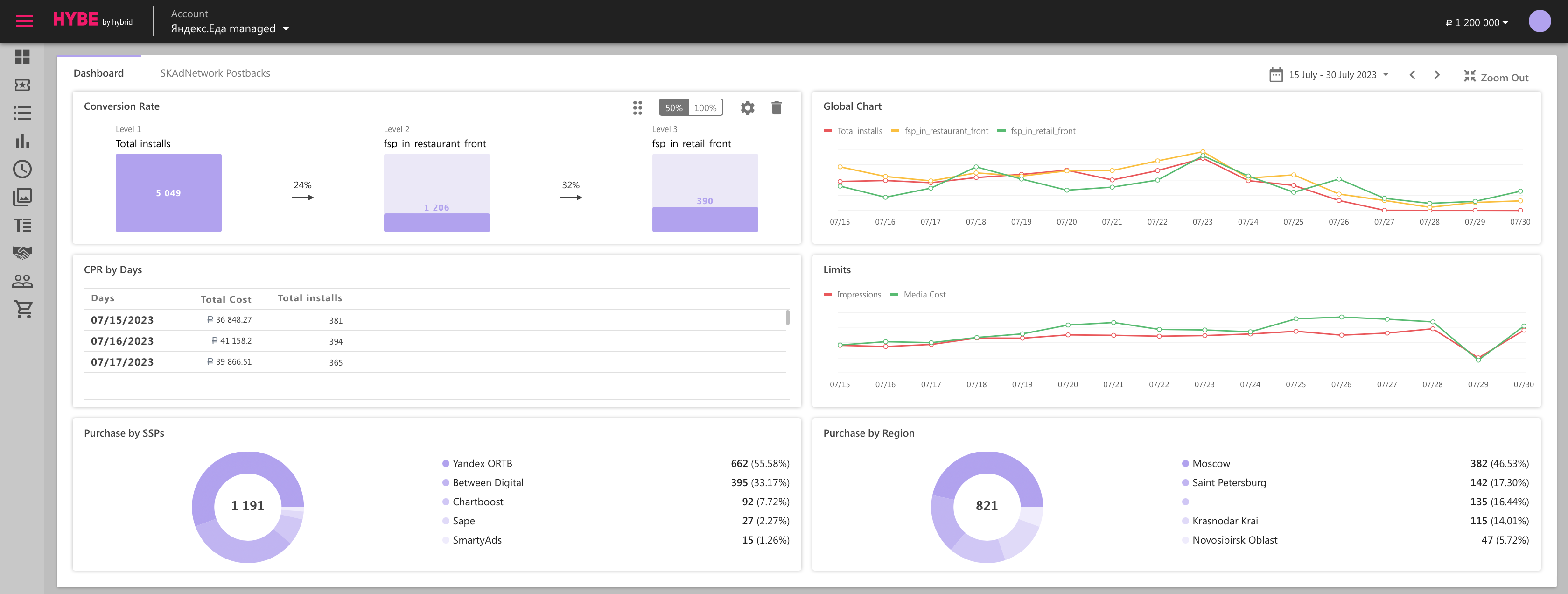
Task: Hide Media Cost series in Limits chart
Action: 918,294
